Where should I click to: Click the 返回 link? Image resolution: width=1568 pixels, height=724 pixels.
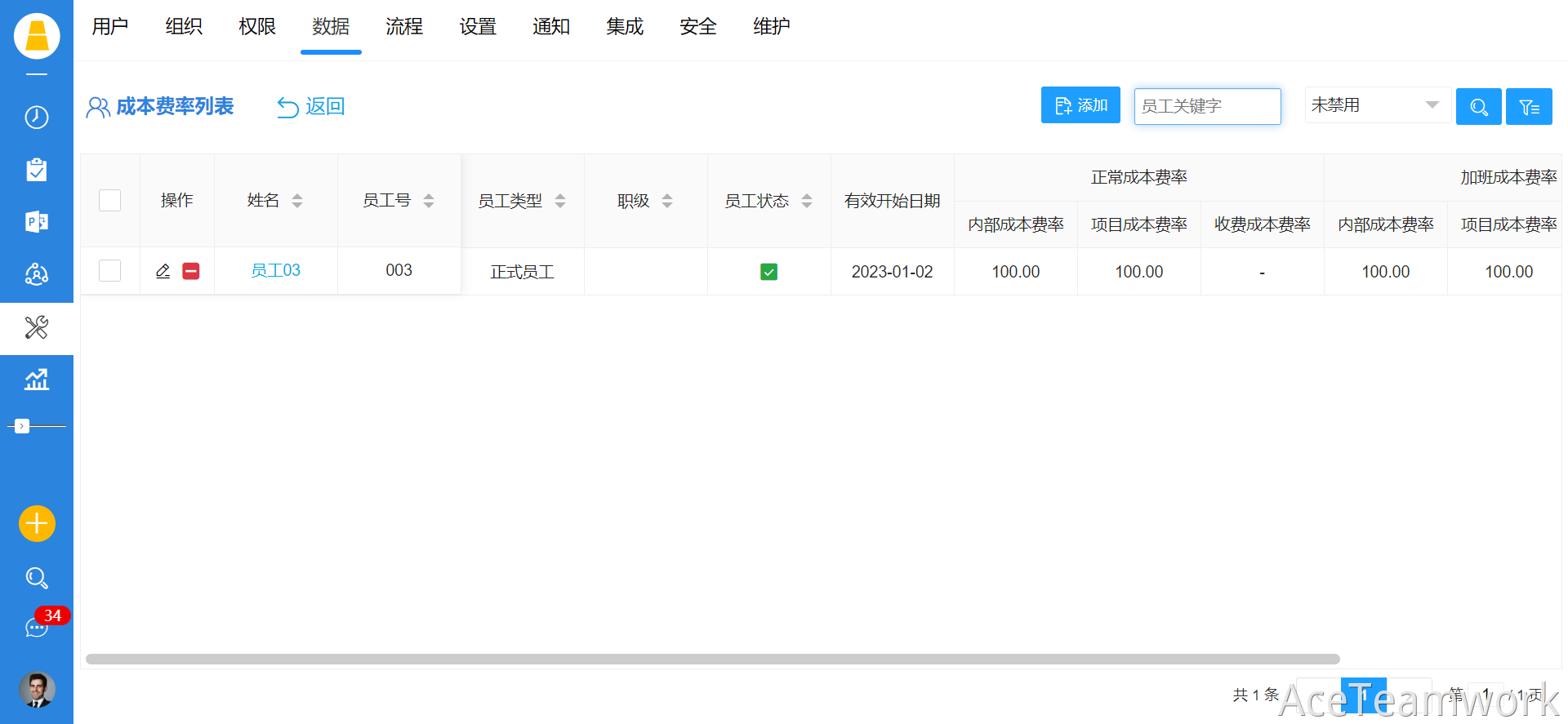[x=311, y=107]
